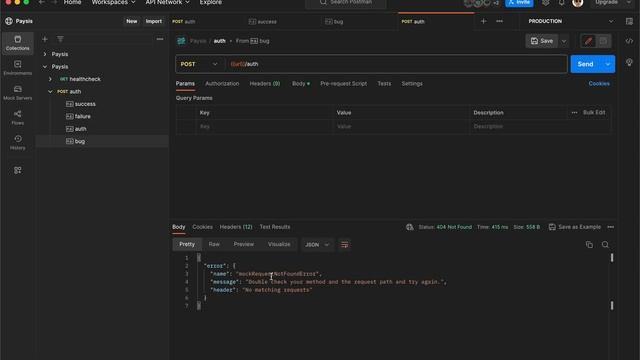Search the response body with magnifier icon
The image size is (640, 360).
605,244
